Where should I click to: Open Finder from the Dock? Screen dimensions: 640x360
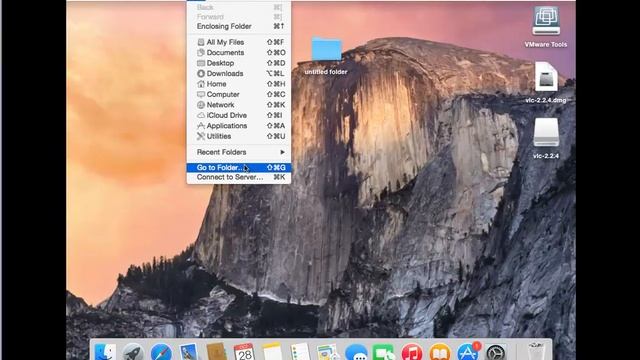click(105, 352)
